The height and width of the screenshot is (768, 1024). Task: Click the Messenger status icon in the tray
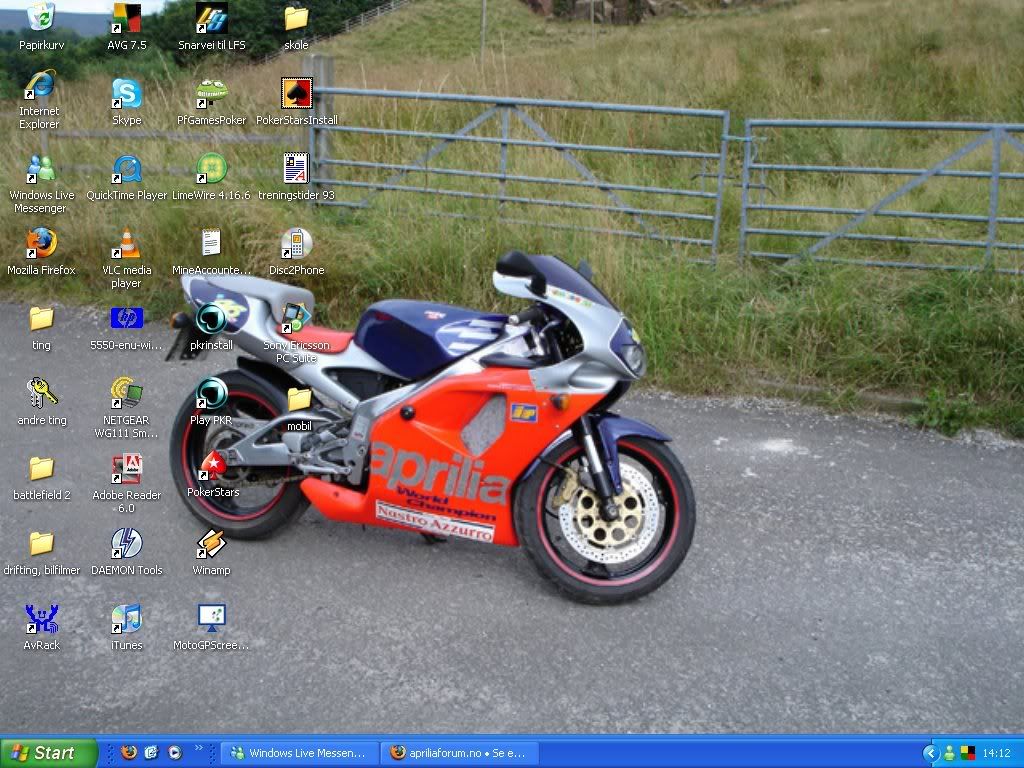coord(950,753)
